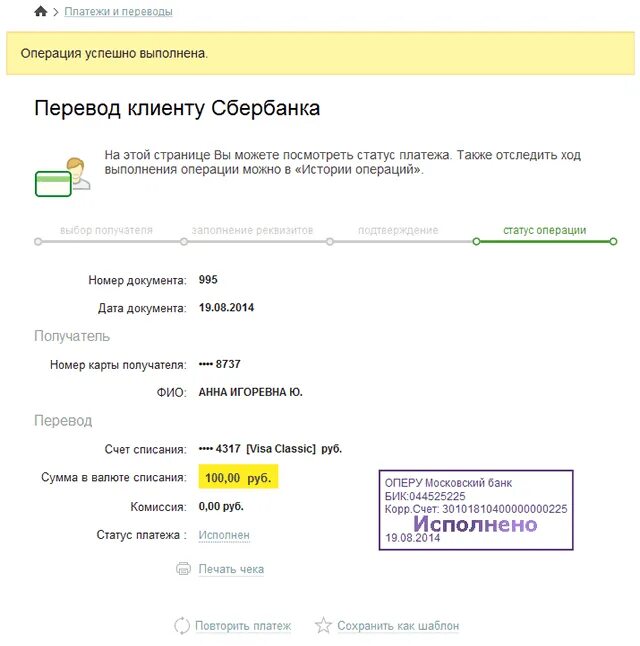Click the final green progress marker dot
Screen dimensions: 640x646
pos(613,241)
